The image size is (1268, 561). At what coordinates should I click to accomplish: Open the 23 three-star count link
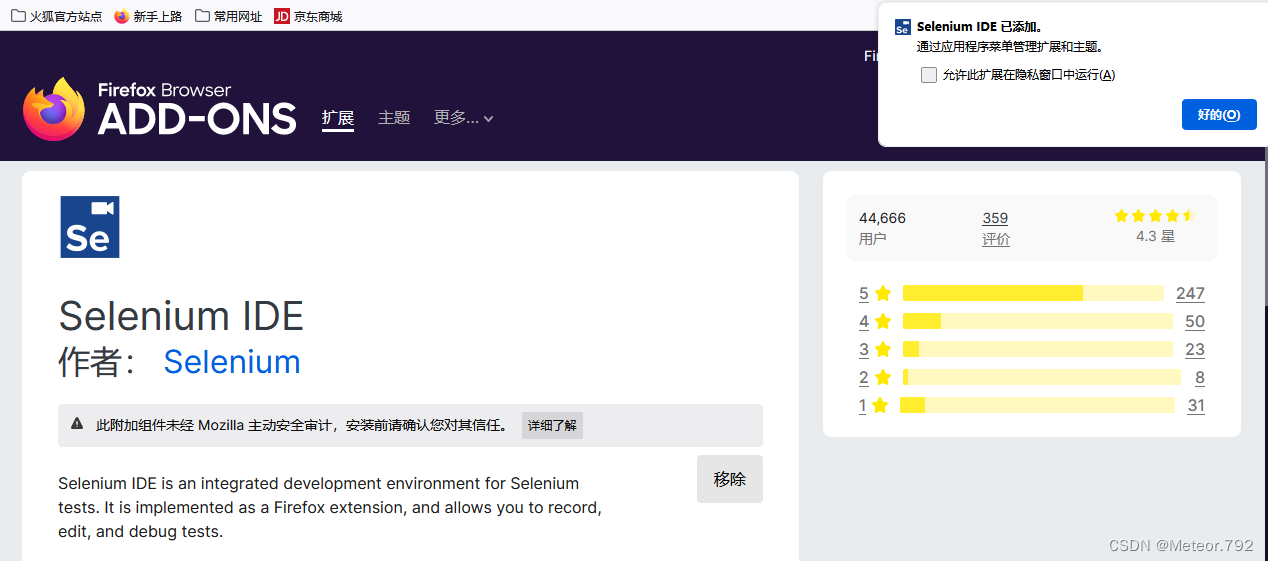[x=1195, y=349]
